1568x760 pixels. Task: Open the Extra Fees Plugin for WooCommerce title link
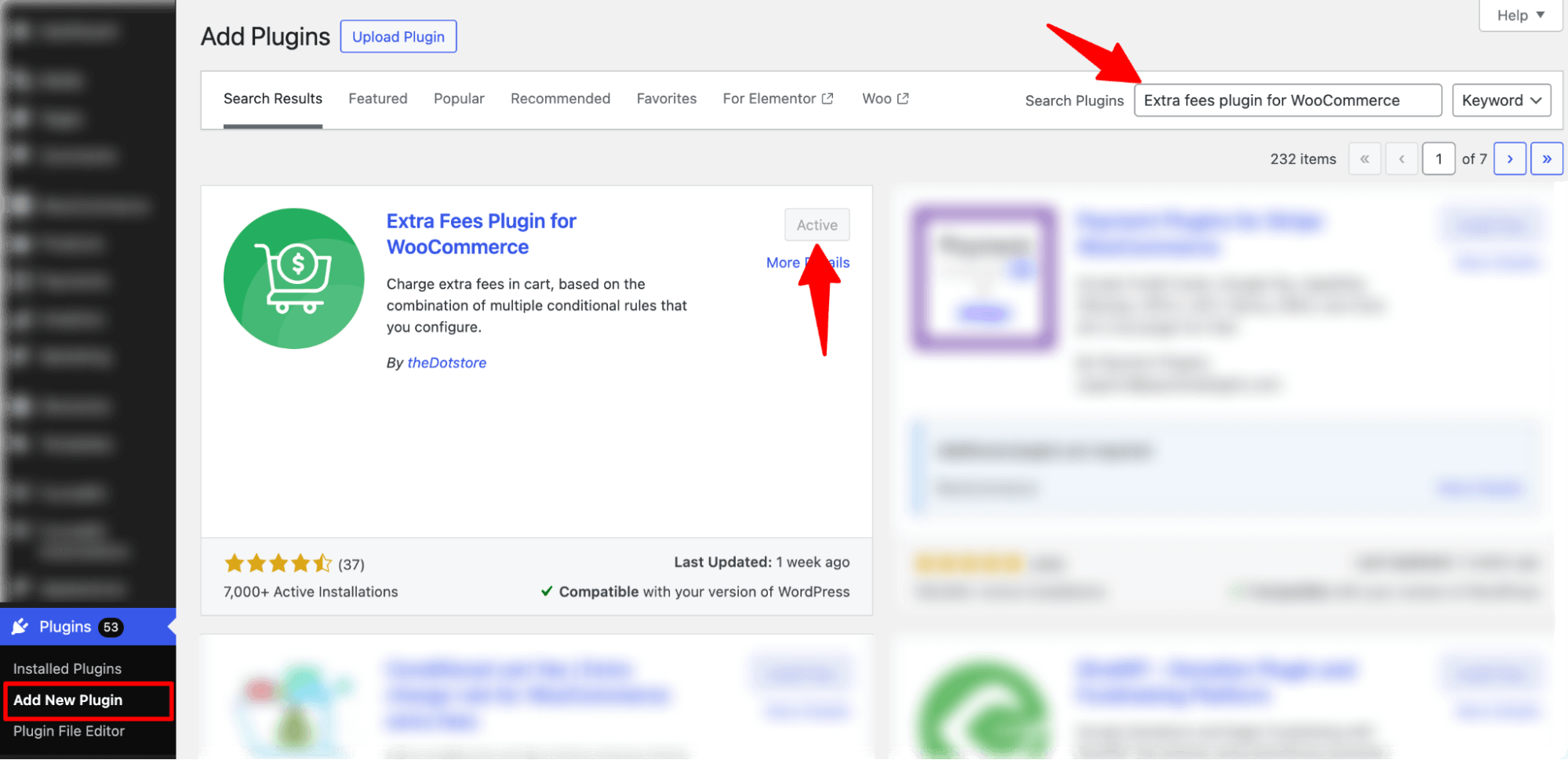[x=481, y=234]
